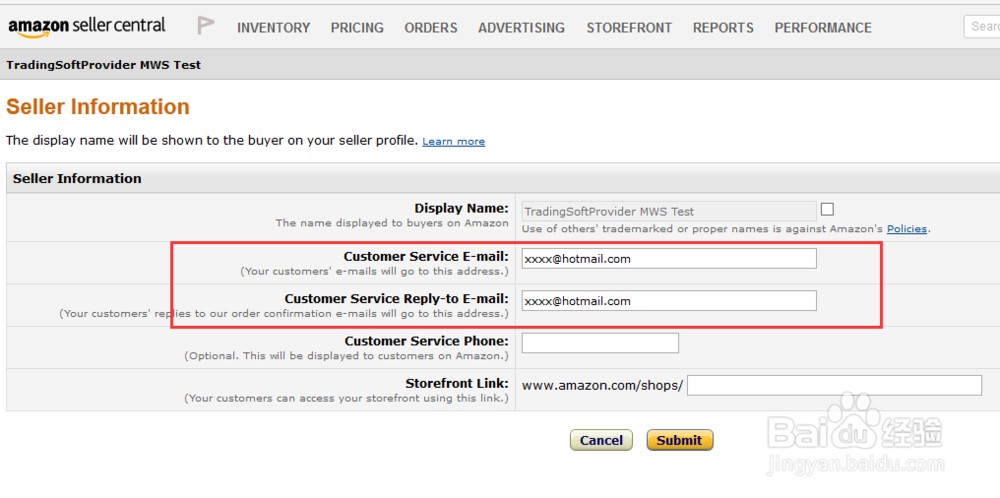Click the Amazon Seller Central logo
1000x498 pixels.
tap(86, 27)
